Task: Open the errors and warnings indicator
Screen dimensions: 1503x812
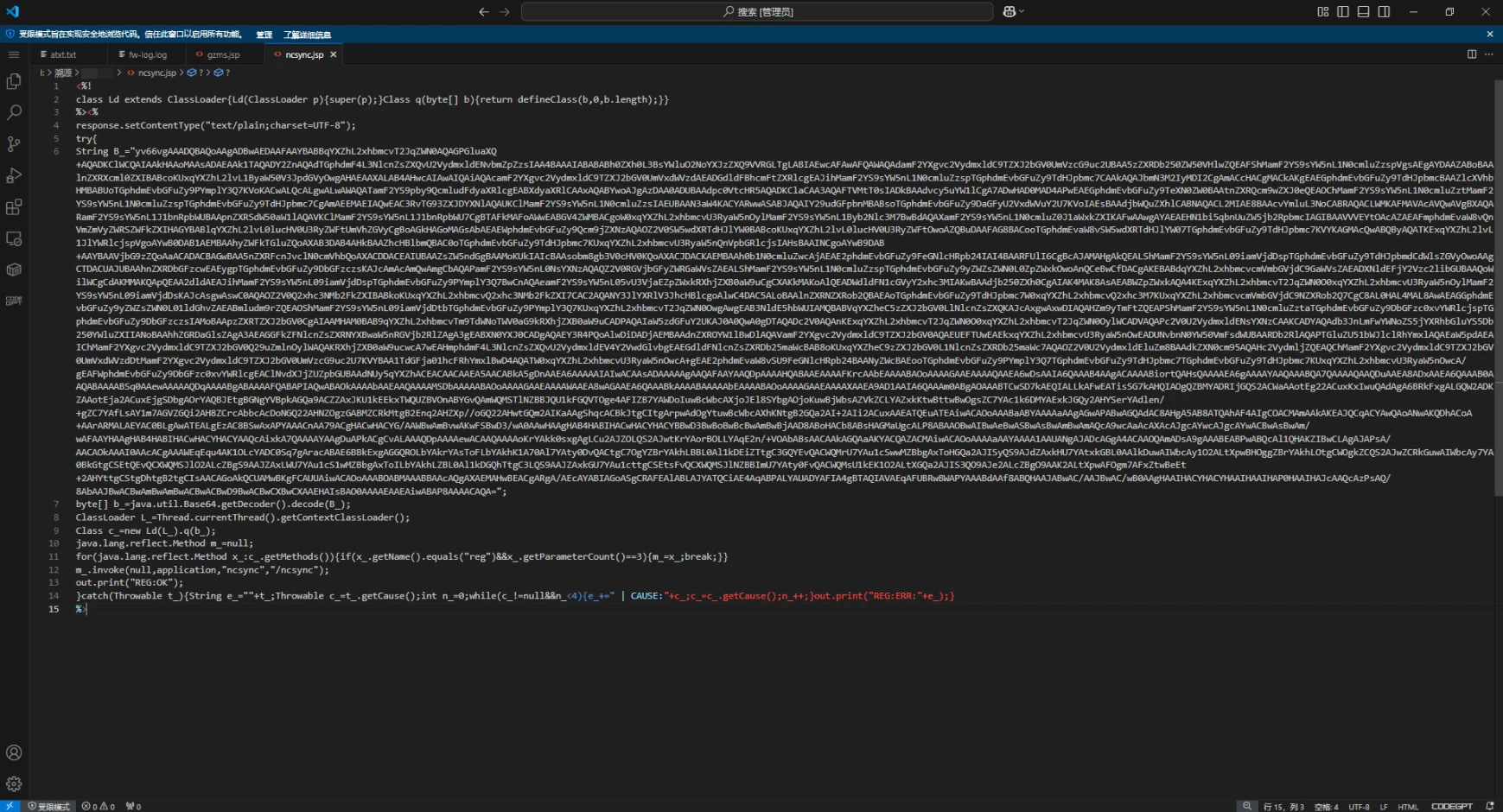Action: pyautogui.click(x=99, y=806)
